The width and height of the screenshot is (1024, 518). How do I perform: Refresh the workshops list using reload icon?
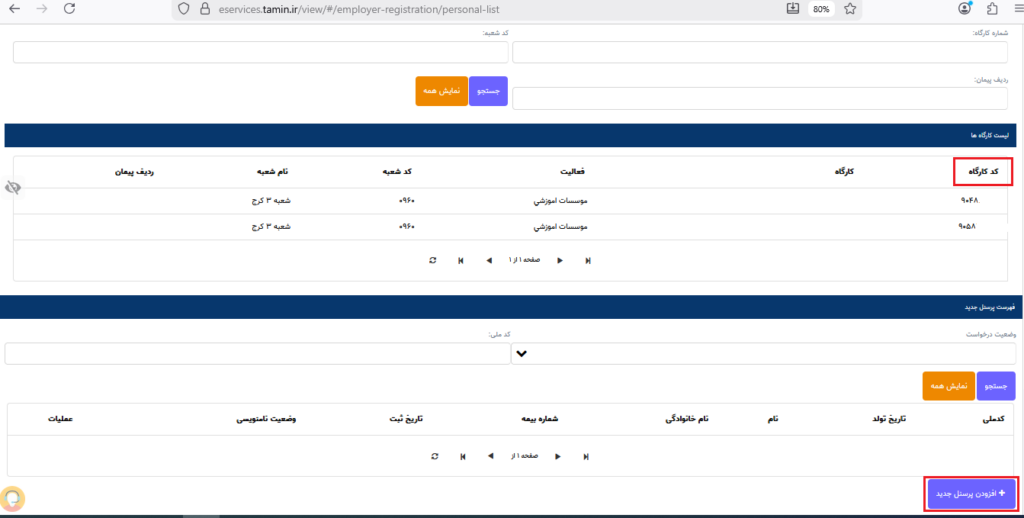(x=432, y=260)
